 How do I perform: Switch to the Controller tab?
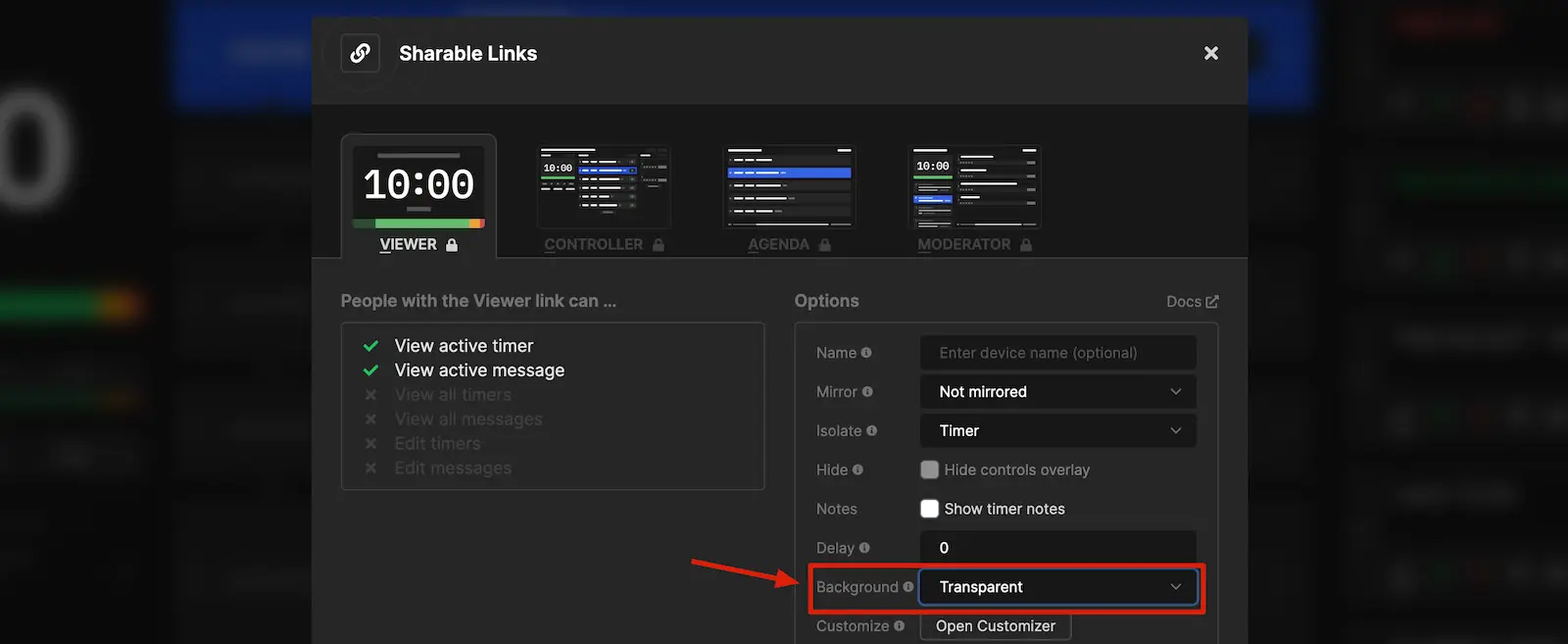pos(604,199)
